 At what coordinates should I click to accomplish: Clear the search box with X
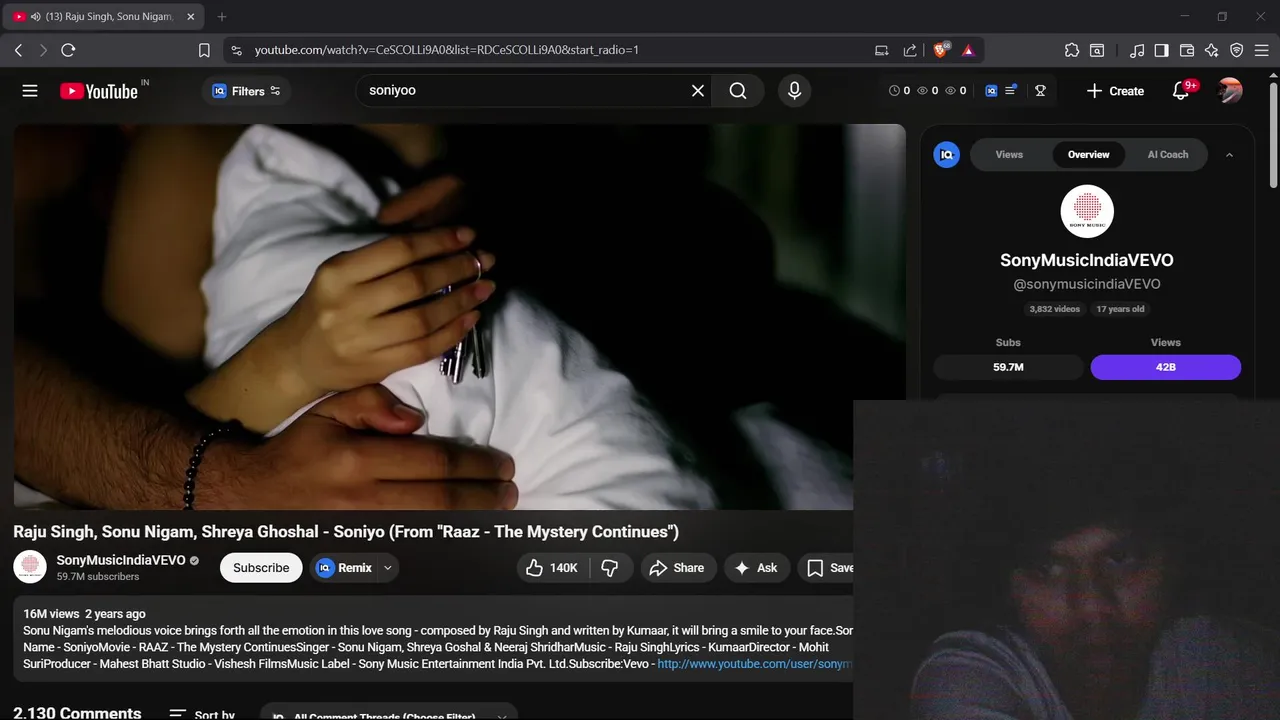(698, 91)
